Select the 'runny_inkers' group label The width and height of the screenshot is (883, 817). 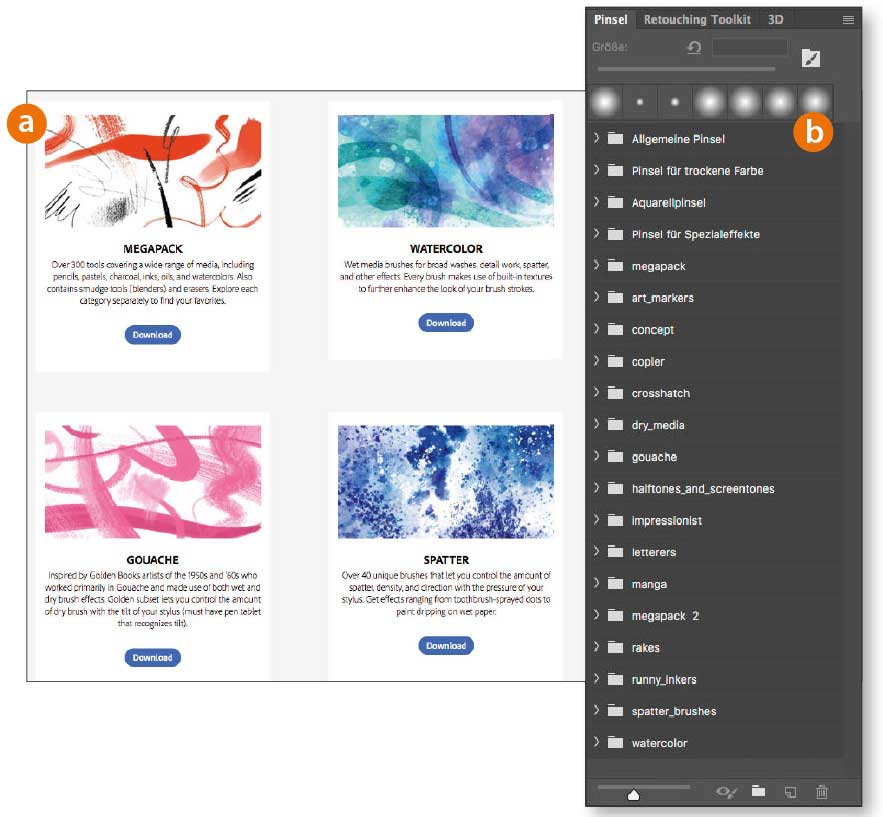[x=664, y=680]
